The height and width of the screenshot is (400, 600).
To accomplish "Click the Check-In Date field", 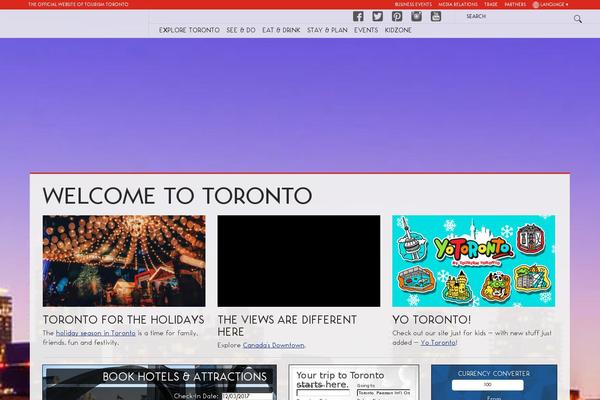I will click(x=247, y=396).
